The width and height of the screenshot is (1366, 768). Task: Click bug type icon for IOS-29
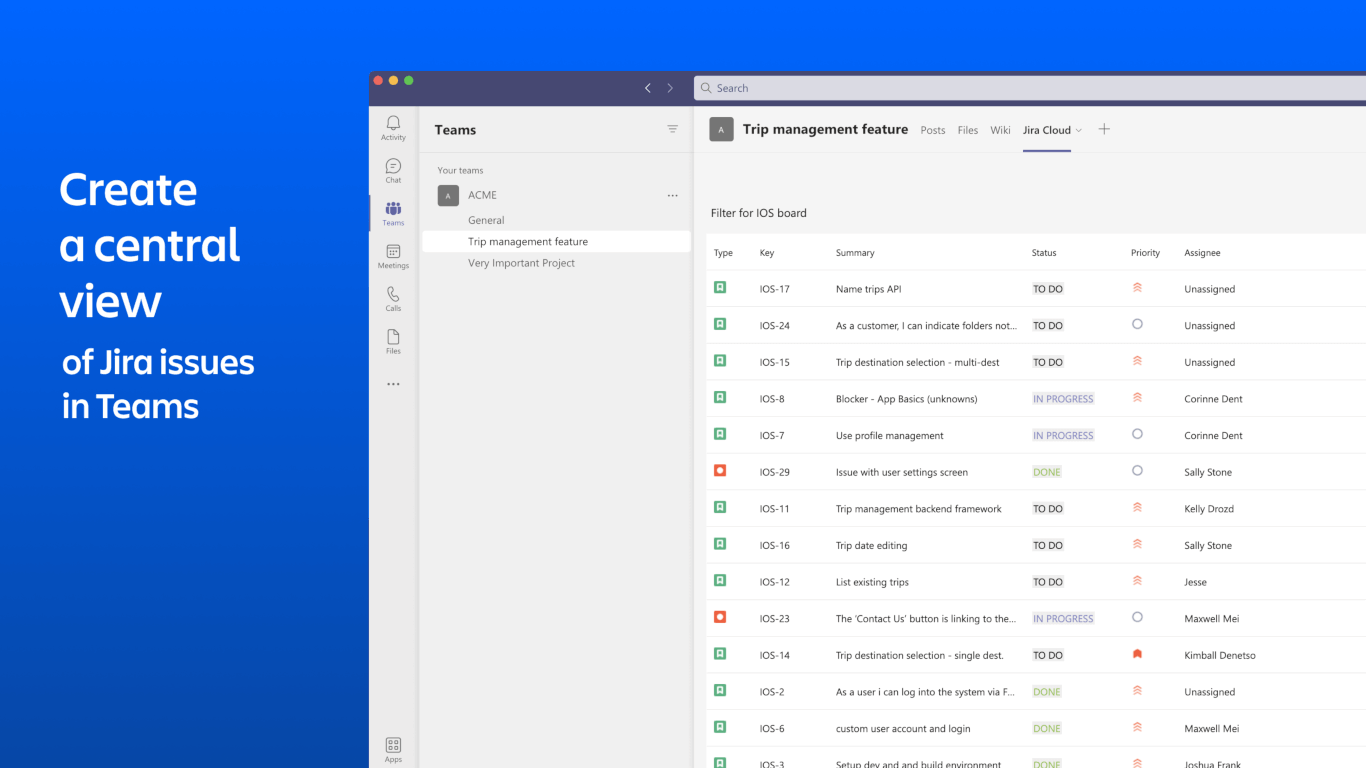pyautogui.click(x=719, y=471)
